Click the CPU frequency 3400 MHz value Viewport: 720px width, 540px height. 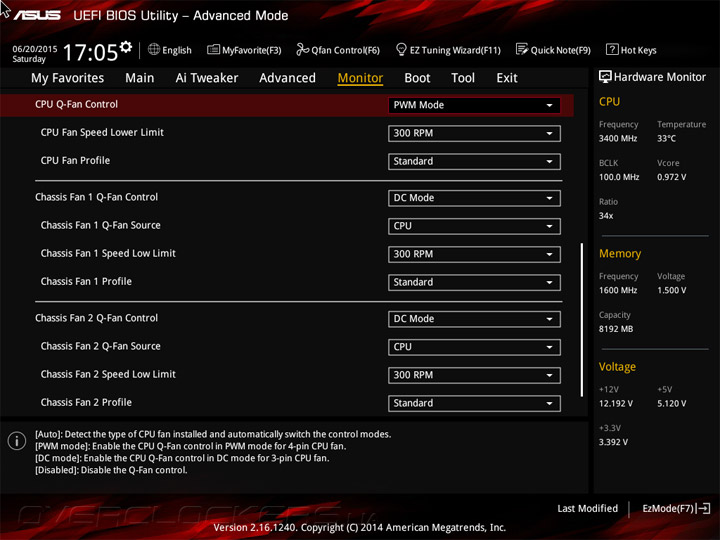pos(618,138)
